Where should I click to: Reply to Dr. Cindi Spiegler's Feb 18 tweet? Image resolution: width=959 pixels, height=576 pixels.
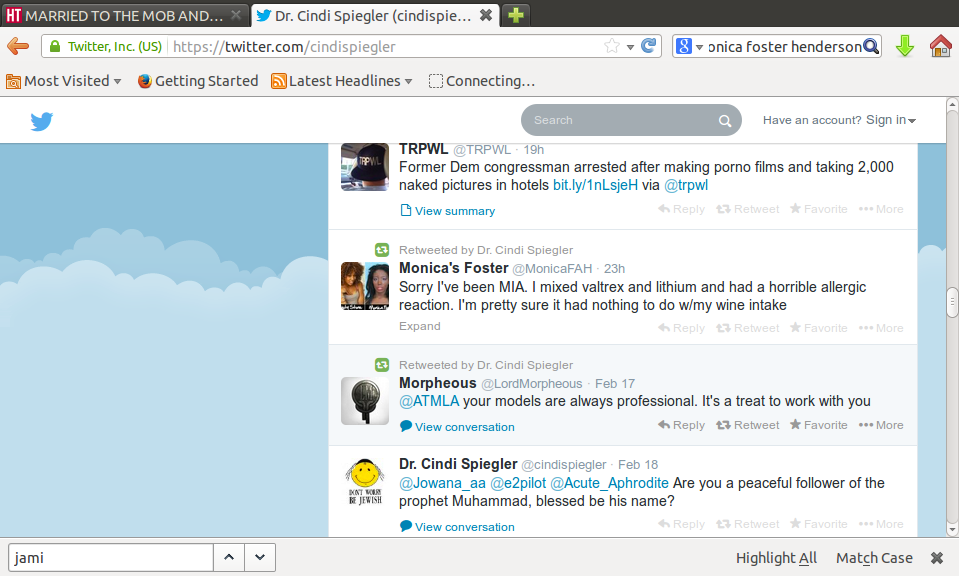[x=681, y=524]
